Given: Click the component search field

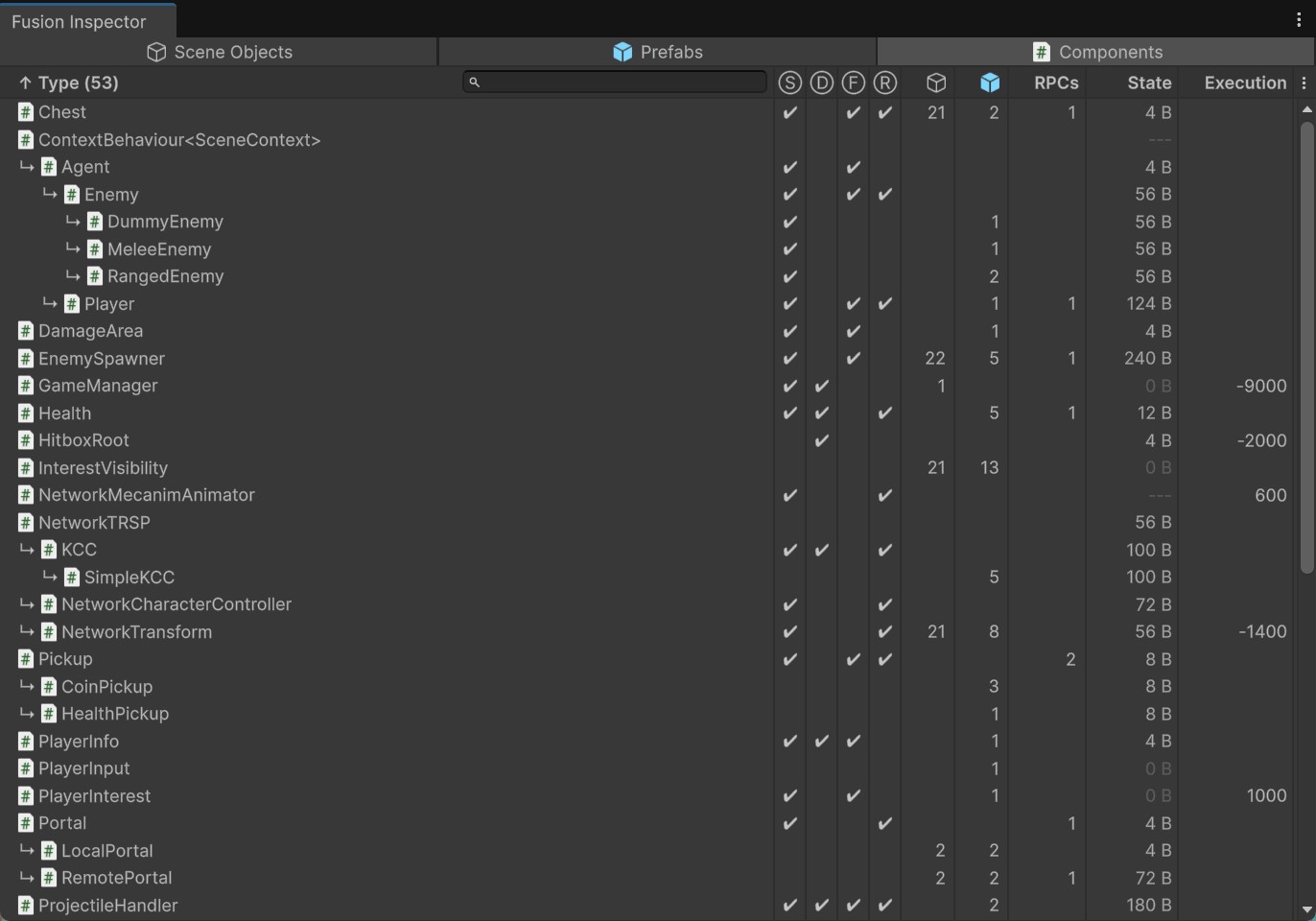Looking at the screenshot, I should [x=615, y=83].
